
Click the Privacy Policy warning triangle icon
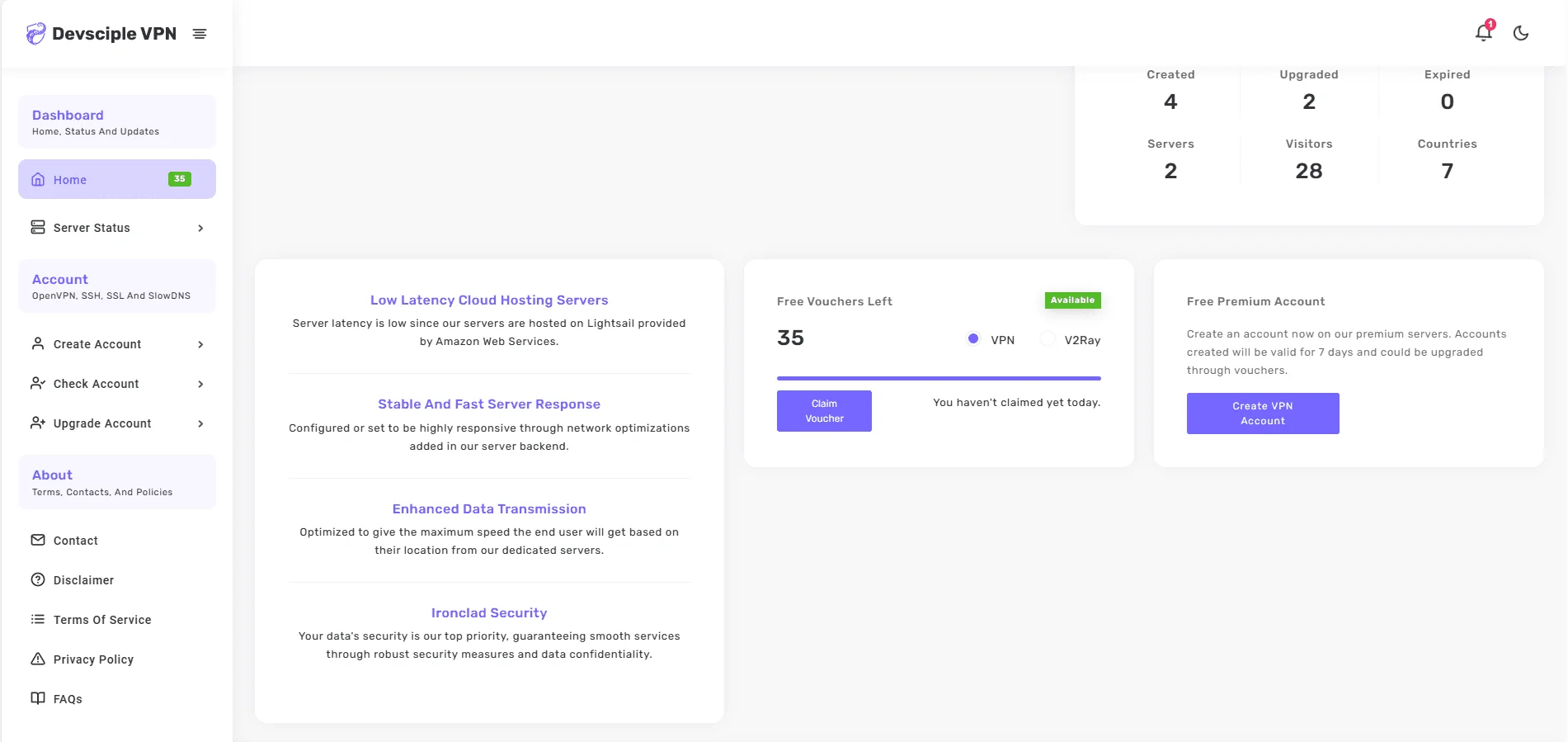click(x=38, y=659)
